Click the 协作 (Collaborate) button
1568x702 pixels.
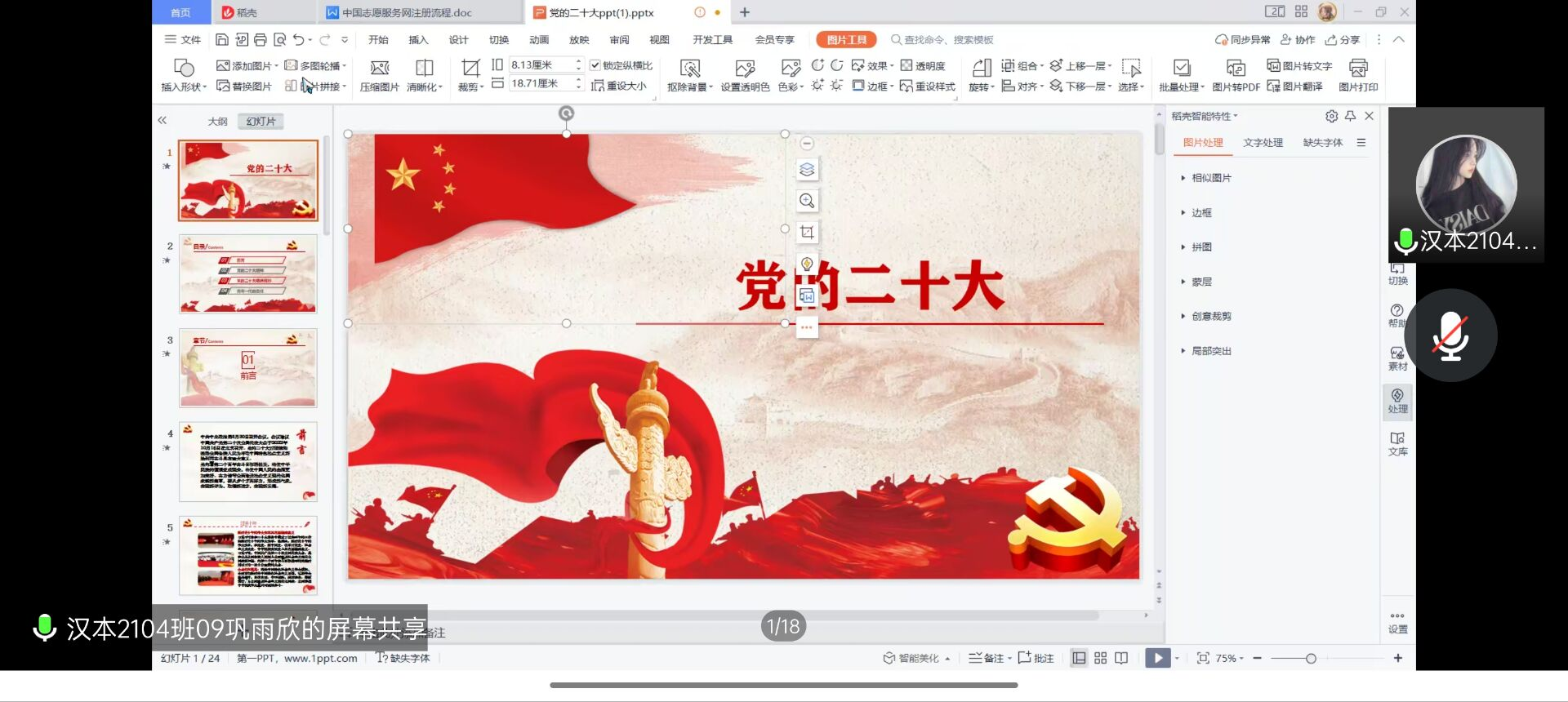[1298, 39]
